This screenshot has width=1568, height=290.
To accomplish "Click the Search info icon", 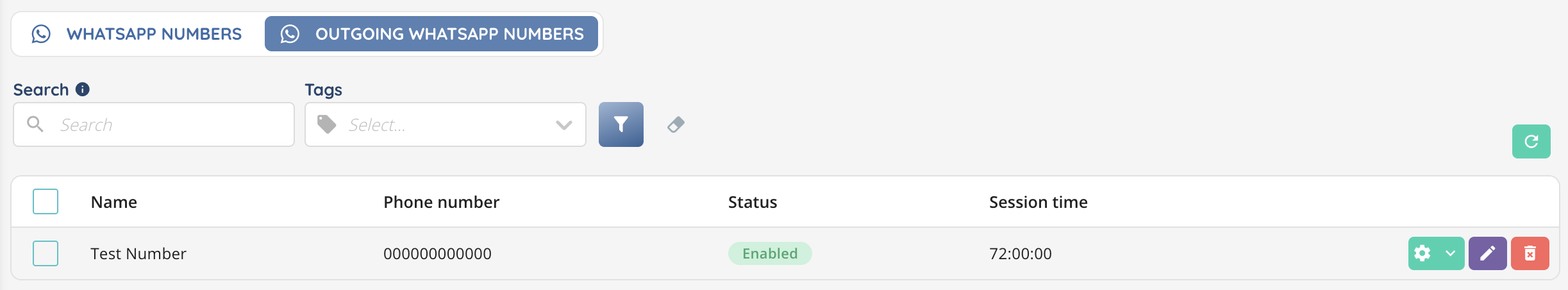I will (83, 89).
